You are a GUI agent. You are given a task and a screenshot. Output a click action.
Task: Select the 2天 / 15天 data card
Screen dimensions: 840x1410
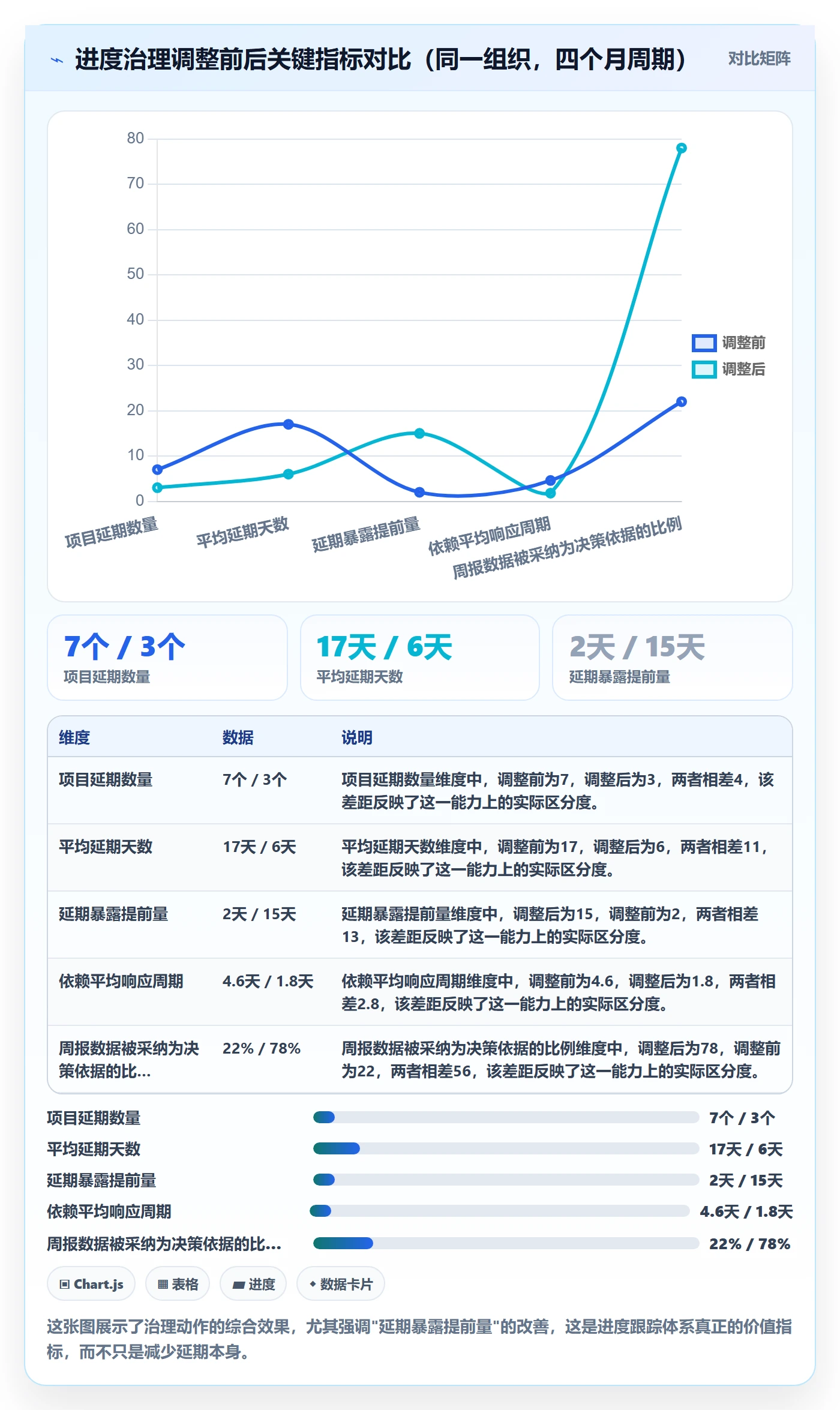673,658
